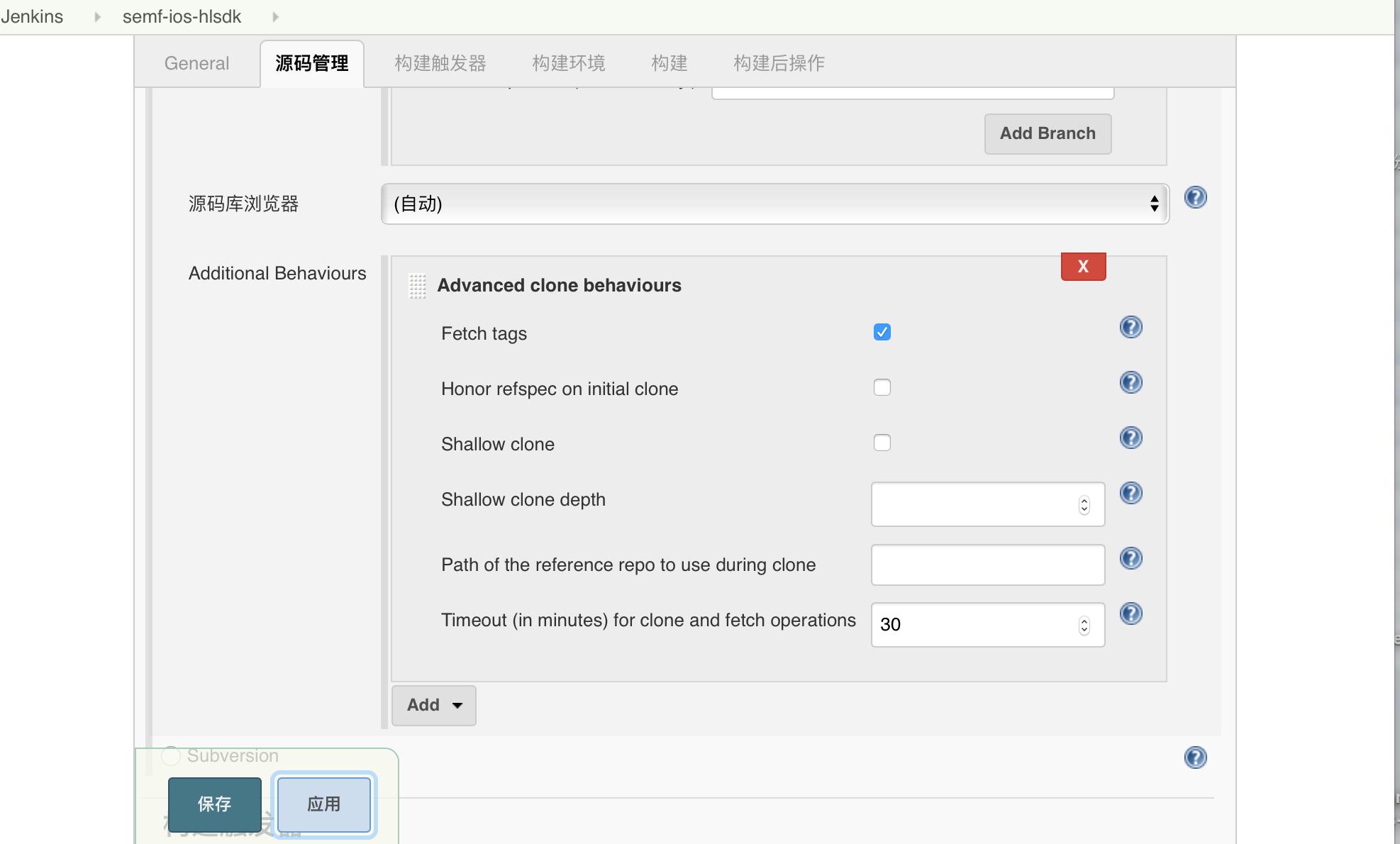Image resolution: width=1400 pixels, height=844 pixels.
Task: Open help icon for reference repo path
Action: pos(1130,558)
